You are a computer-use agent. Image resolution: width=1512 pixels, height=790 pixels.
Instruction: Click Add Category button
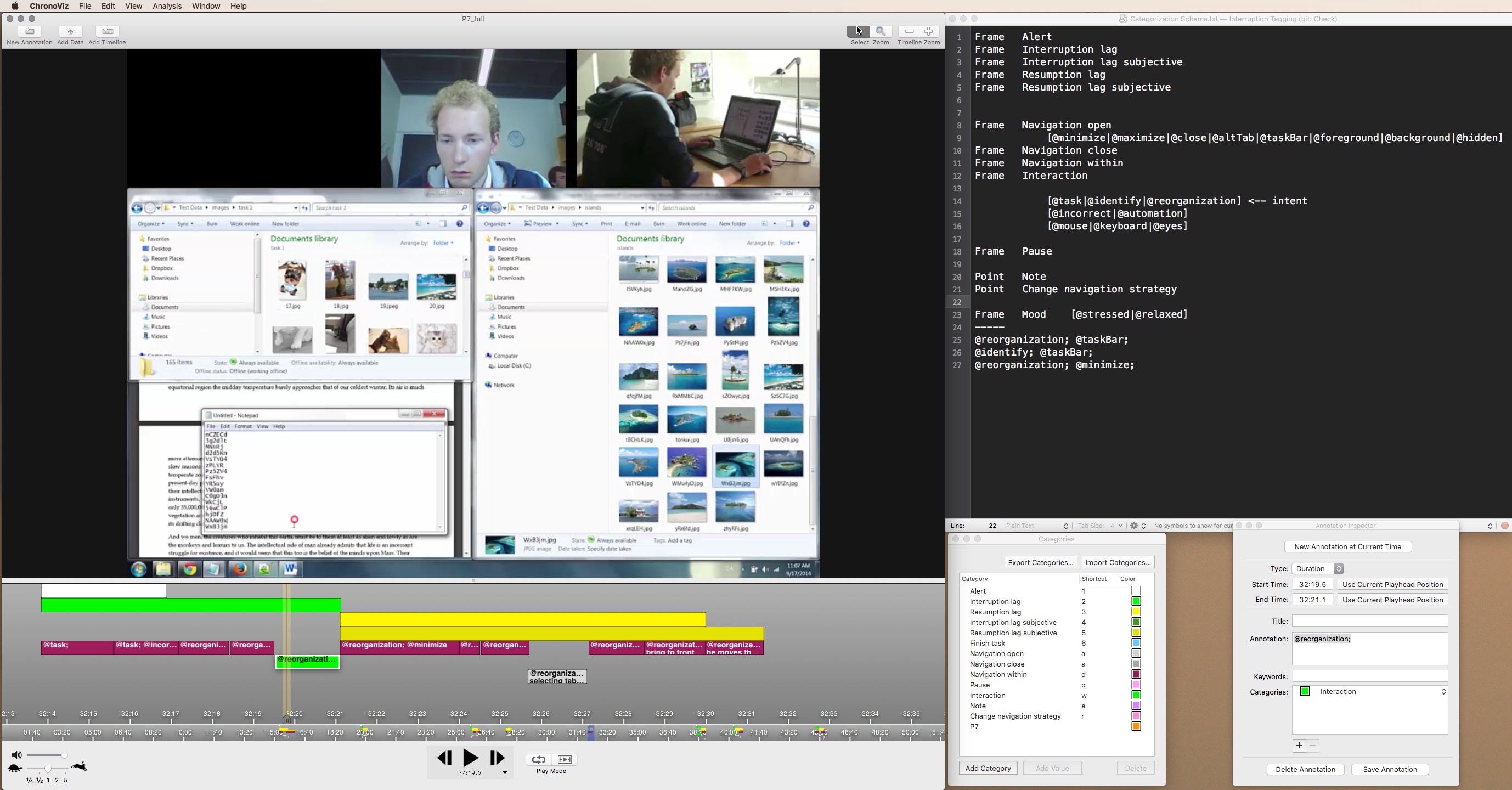click(x=988, y=768)
